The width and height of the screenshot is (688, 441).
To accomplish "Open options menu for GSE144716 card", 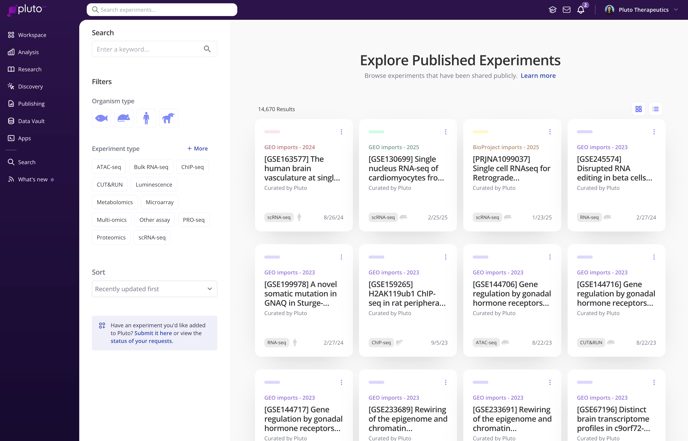I will tap(654, 257).
